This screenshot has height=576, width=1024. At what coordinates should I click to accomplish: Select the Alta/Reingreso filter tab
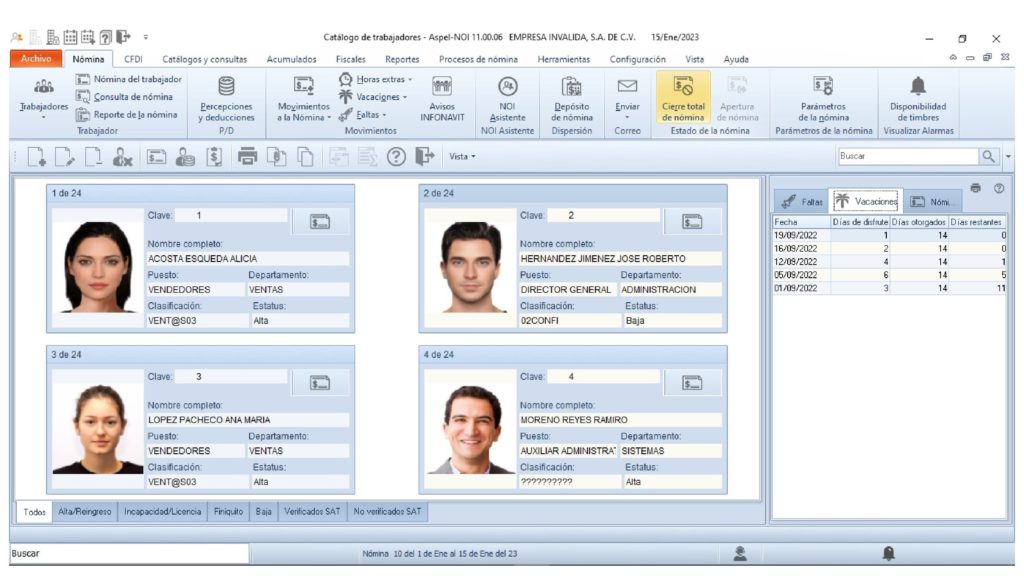tap(83, 511)
